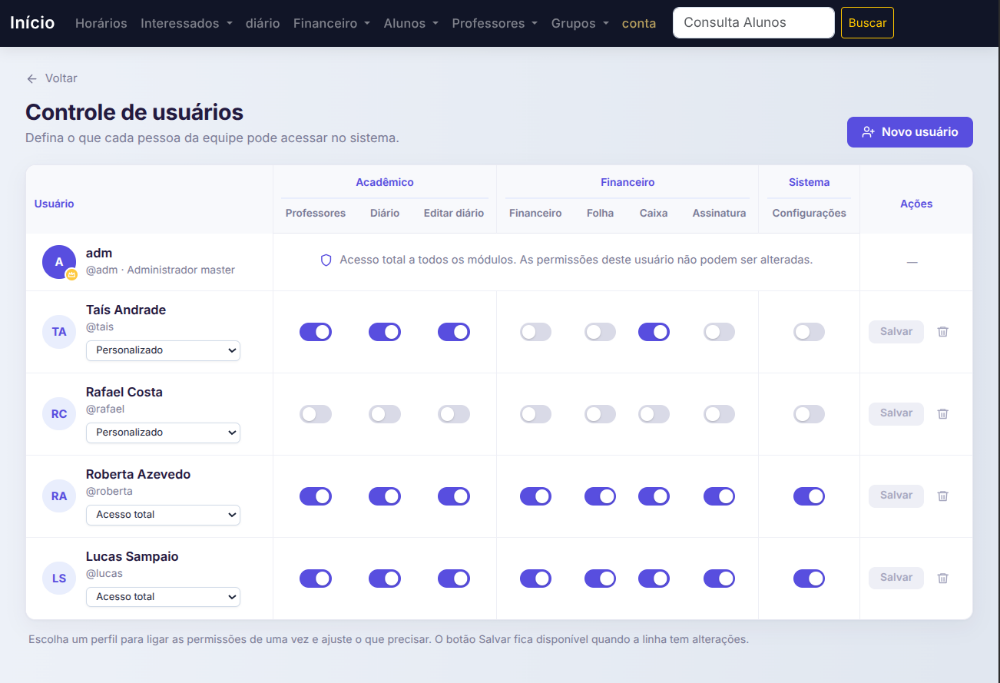
Task: Click the adm user avatar
Action: tap(59, 261)
